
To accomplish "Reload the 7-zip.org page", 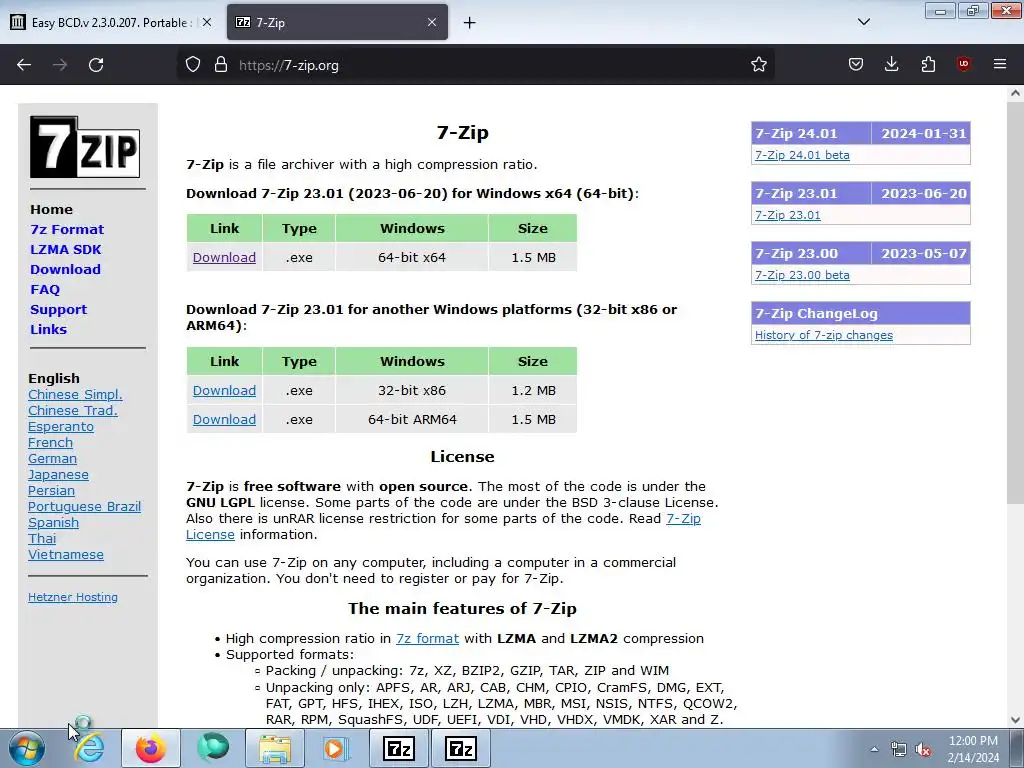I will tap(96, 65).
